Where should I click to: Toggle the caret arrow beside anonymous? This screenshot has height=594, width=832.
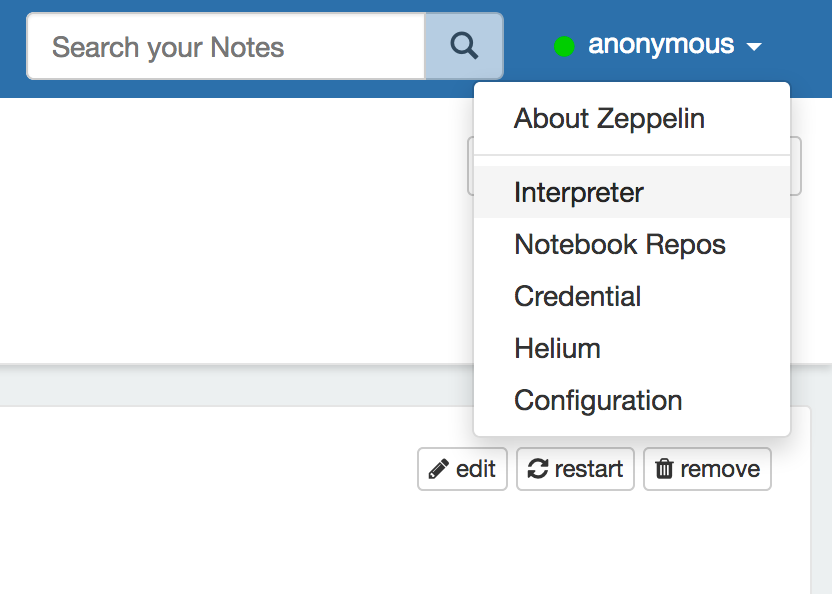pos(755,47)
